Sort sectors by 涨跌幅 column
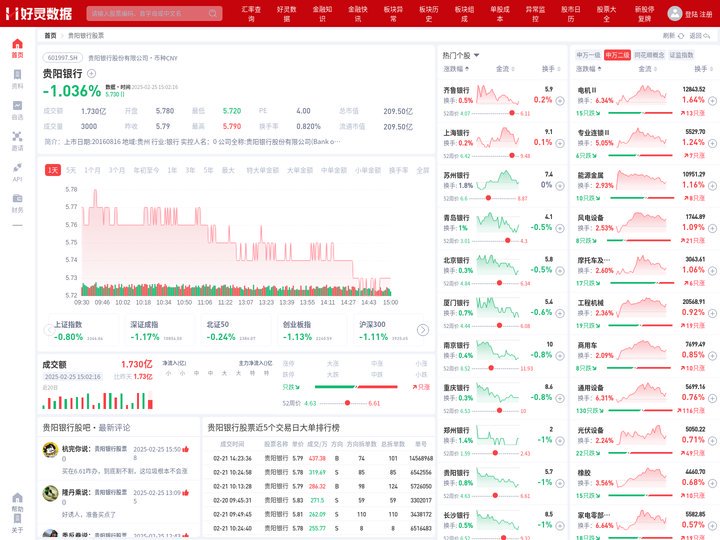The height and width of the screenshot is (540, 720). [589, 69]
